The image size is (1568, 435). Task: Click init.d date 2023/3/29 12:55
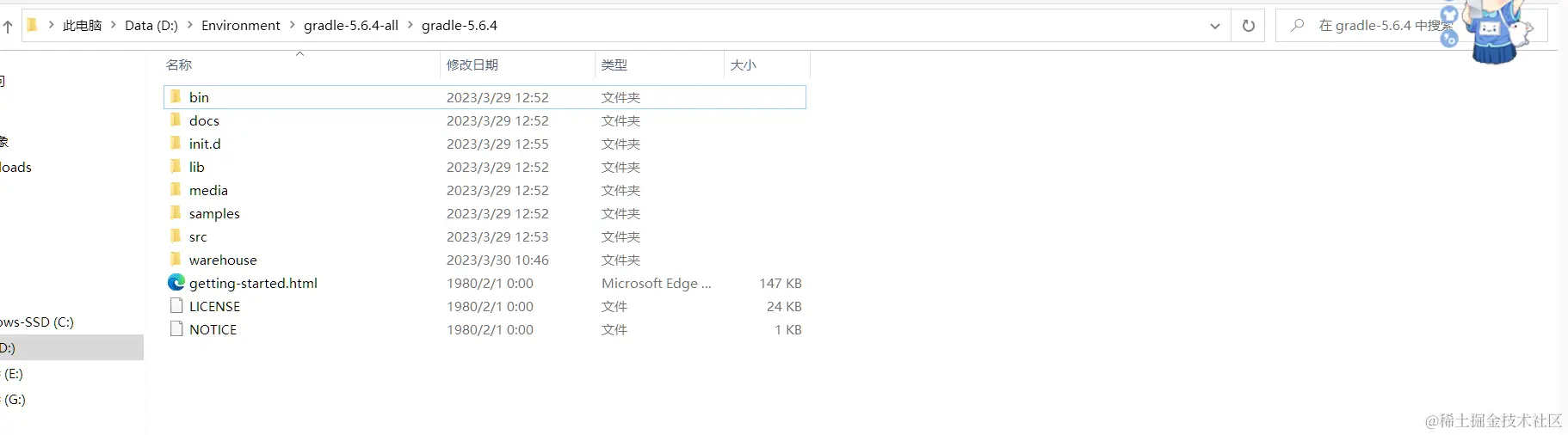click(497, 144)
